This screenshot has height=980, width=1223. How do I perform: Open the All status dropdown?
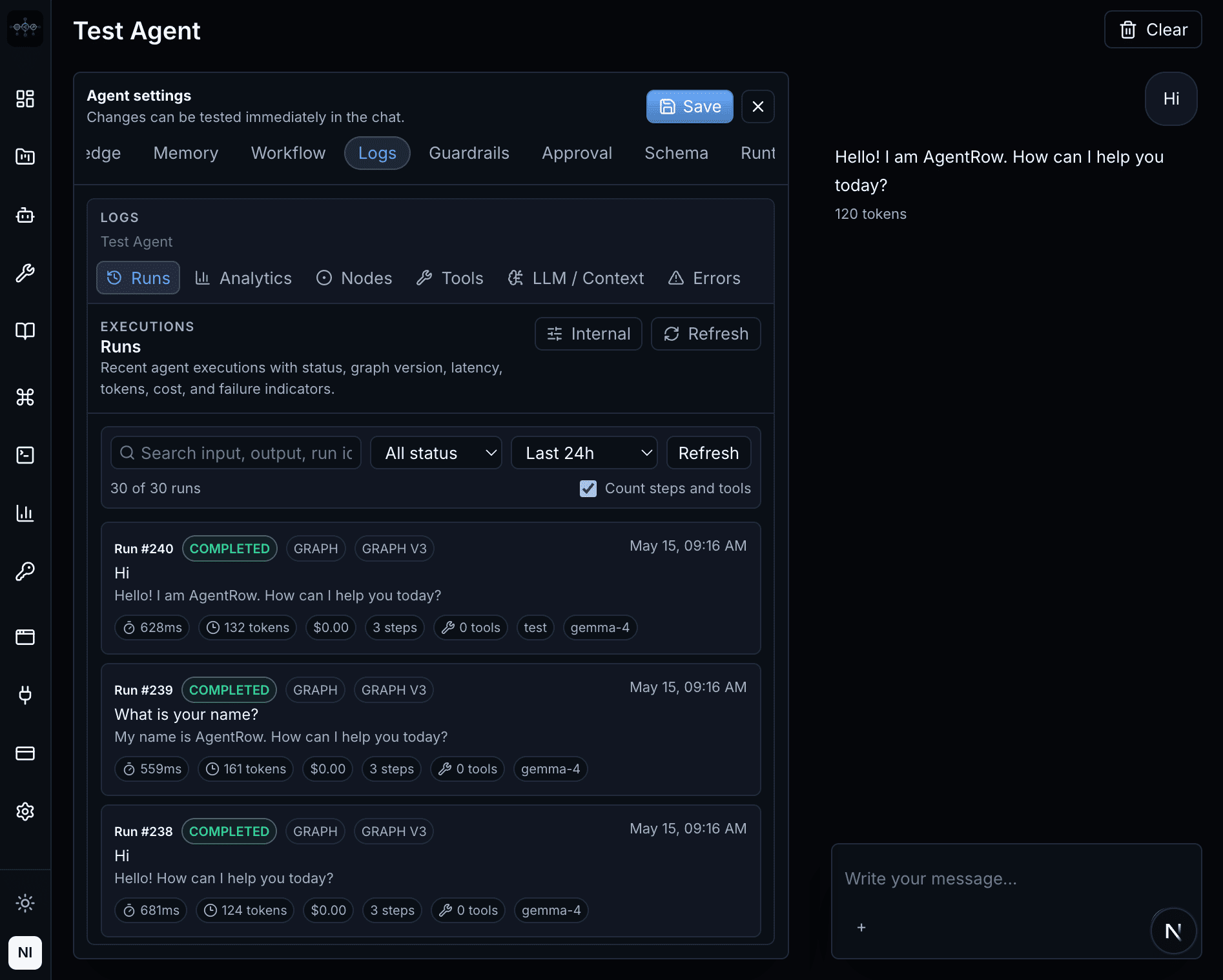coord(436,453)
